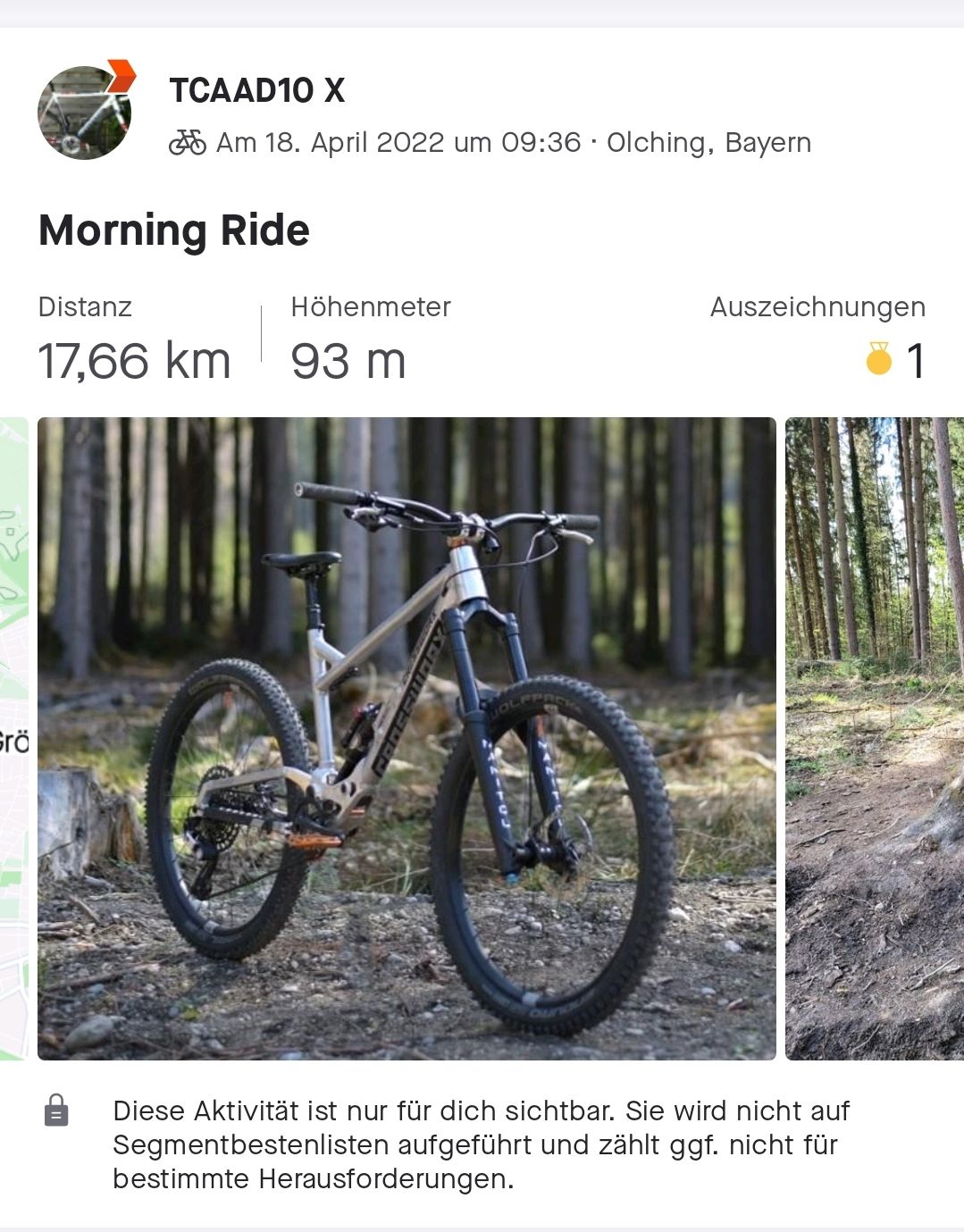Tap the Höhenmeter label
Viewport: 964px width, 1232px height.
[x=370, y=307]
